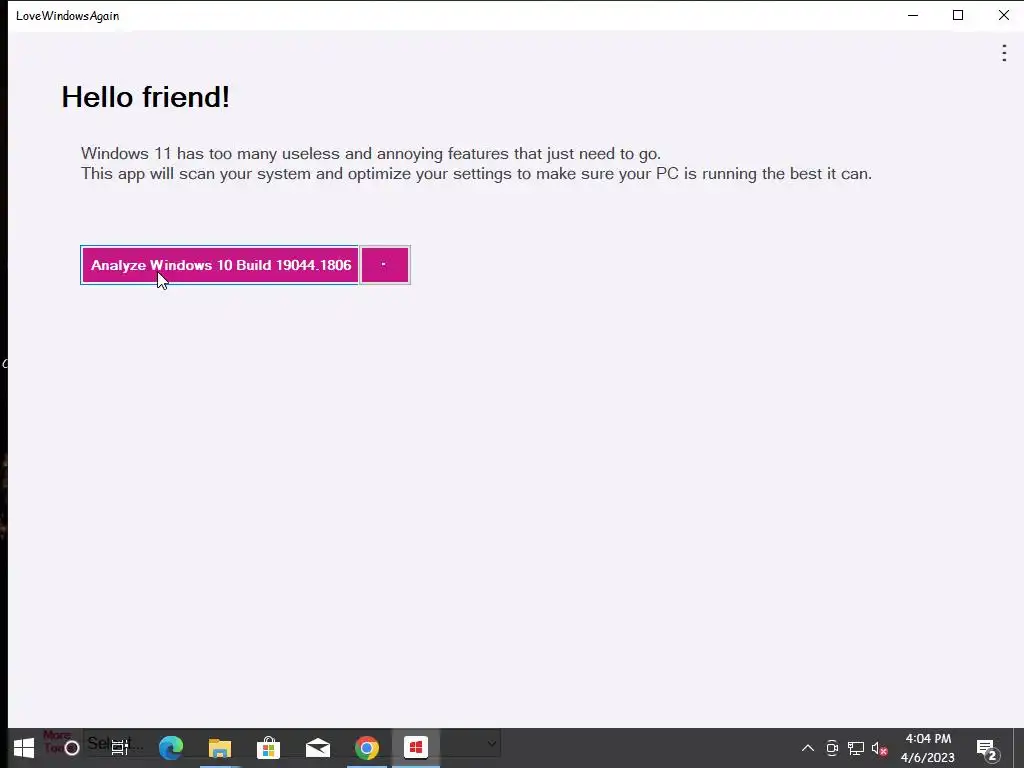Open Task View from the taskbar
Image resolution: width=1024 pixels, height=768 pixels.
120,748
